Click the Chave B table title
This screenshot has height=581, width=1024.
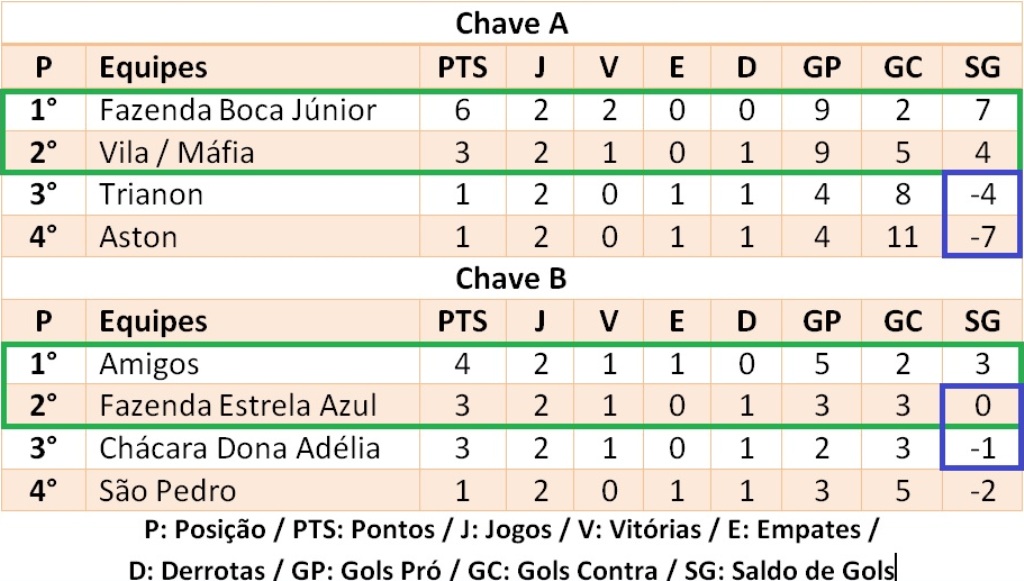click(x=511, y=279)
